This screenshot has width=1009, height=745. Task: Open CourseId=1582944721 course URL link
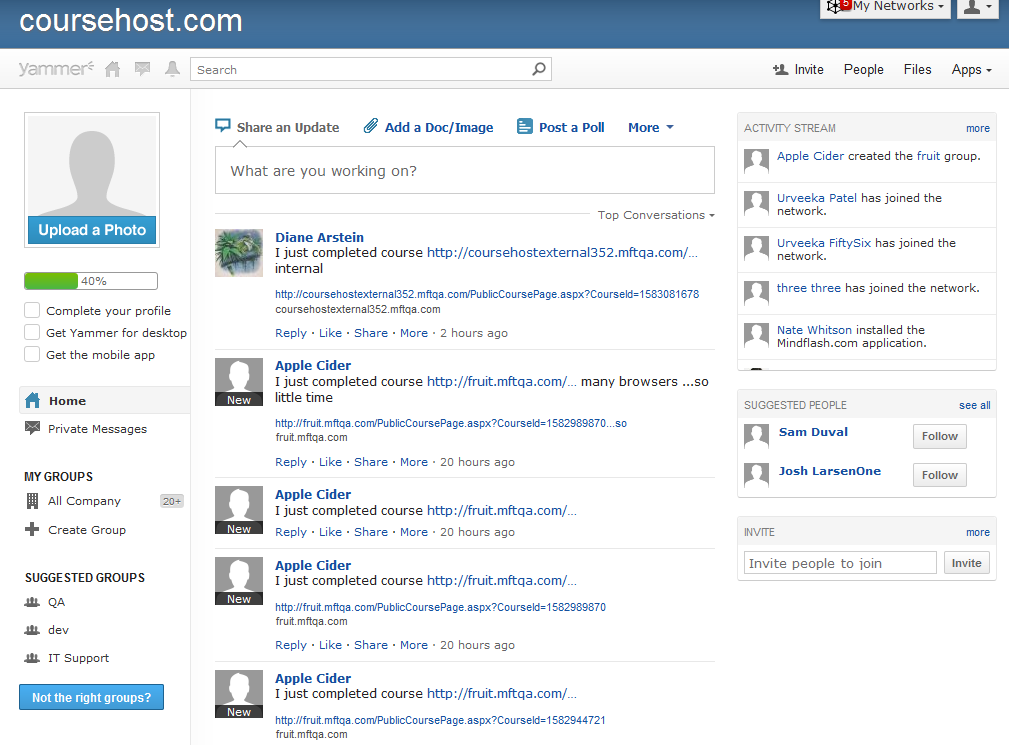(440, 720)
